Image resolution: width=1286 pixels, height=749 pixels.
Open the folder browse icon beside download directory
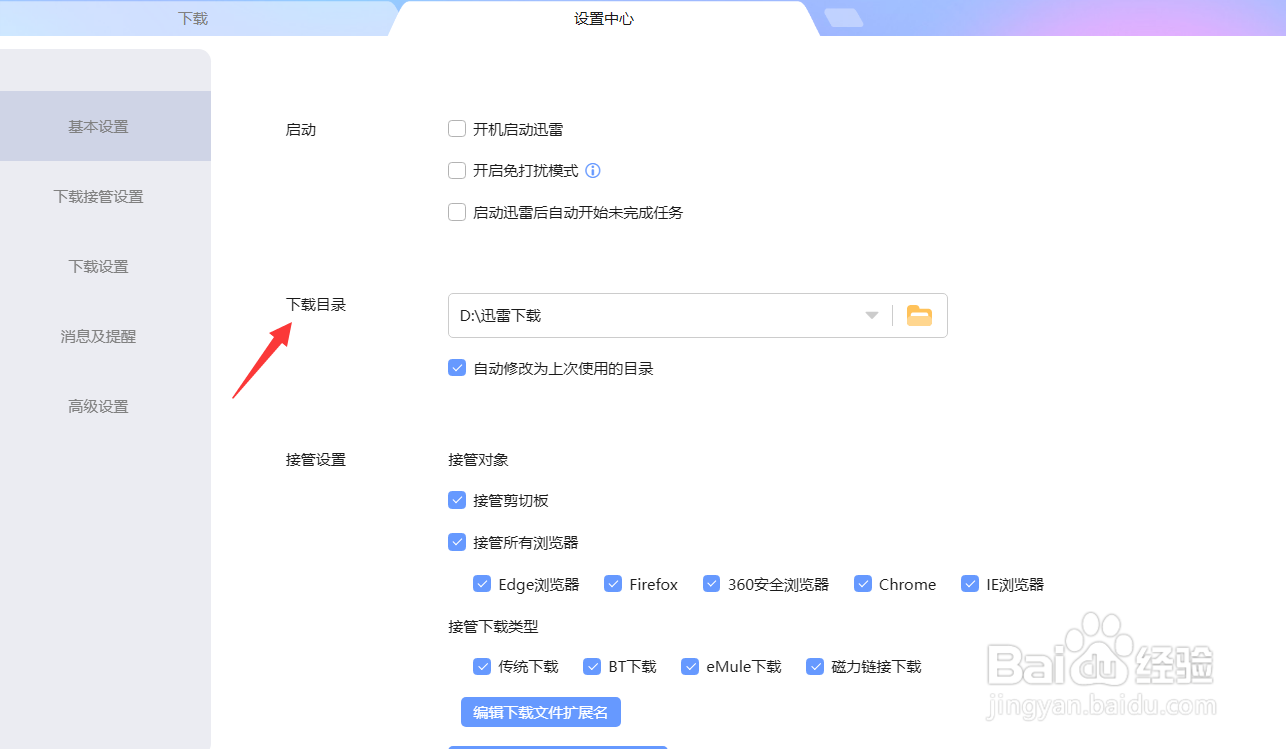click(x=918, y=315)
